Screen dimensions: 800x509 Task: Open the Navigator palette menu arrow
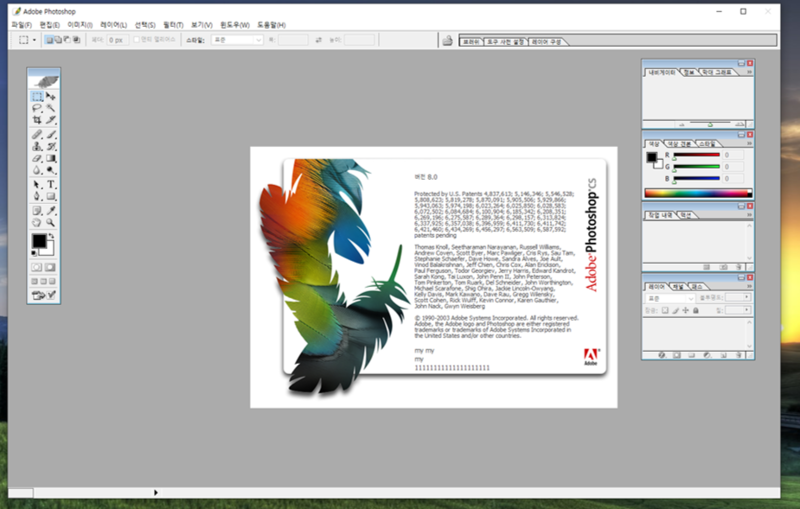pyautogui.click(x=749, y=72)
